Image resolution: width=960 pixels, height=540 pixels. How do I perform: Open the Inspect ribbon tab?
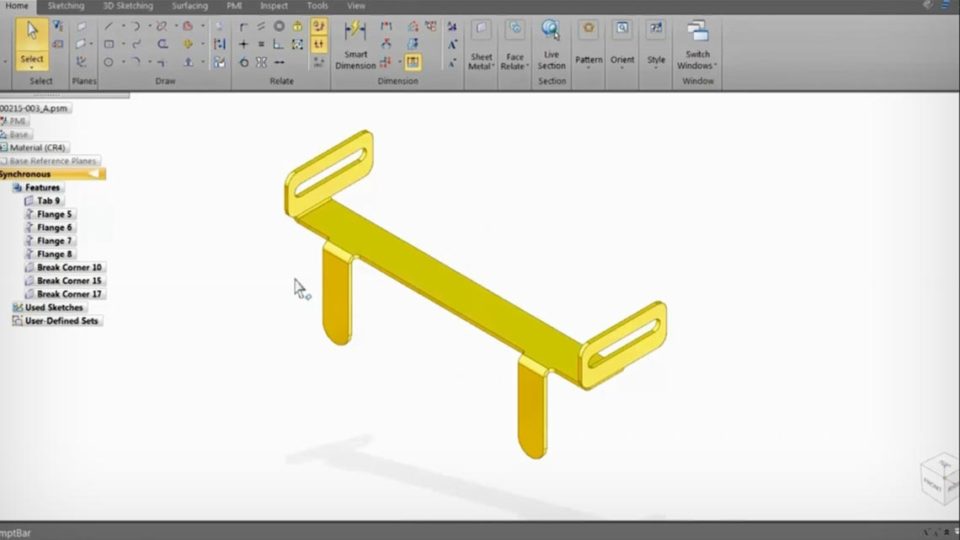pos(274,6)
